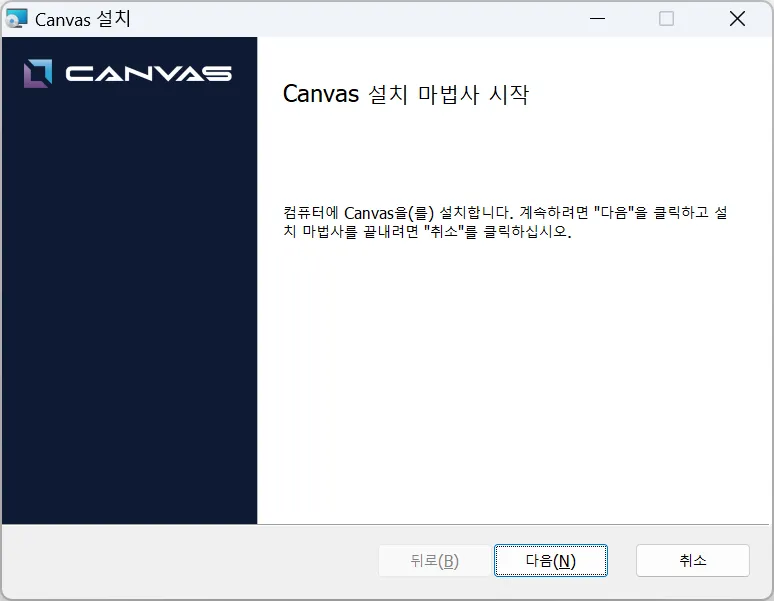774x601 pixels.
Task: Click the "Canvas 설치" window title text
Action: pyautogui.click(x=83, y=19)
